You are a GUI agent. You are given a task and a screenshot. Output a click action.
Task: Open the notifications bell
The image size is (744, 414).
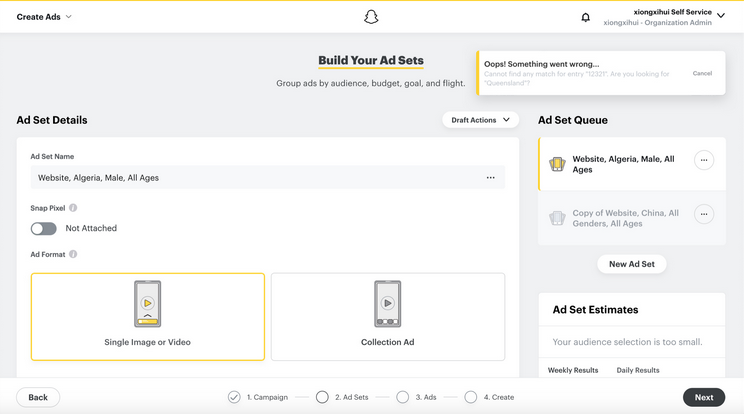[x=586, y=17]
